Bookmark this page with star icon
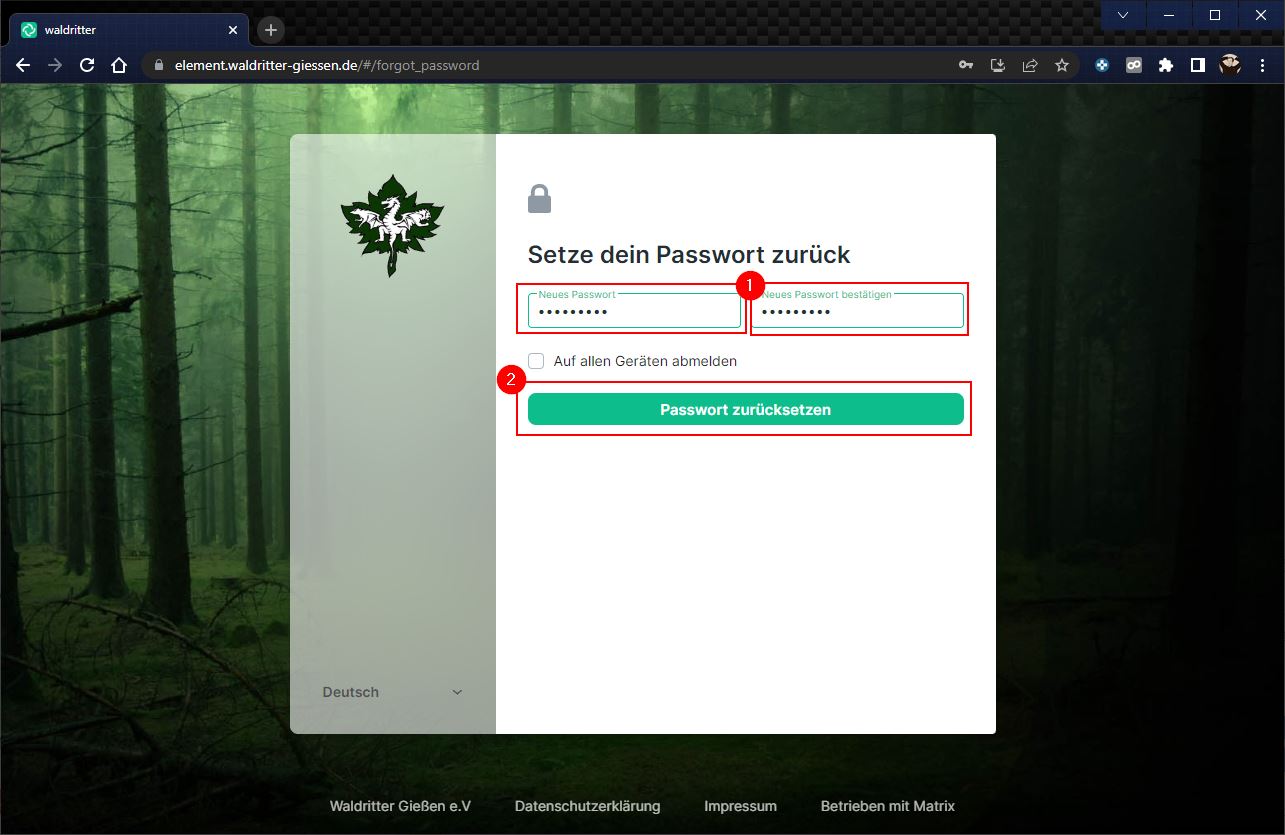This screenshot has height=835, width=1285. 1061,65
